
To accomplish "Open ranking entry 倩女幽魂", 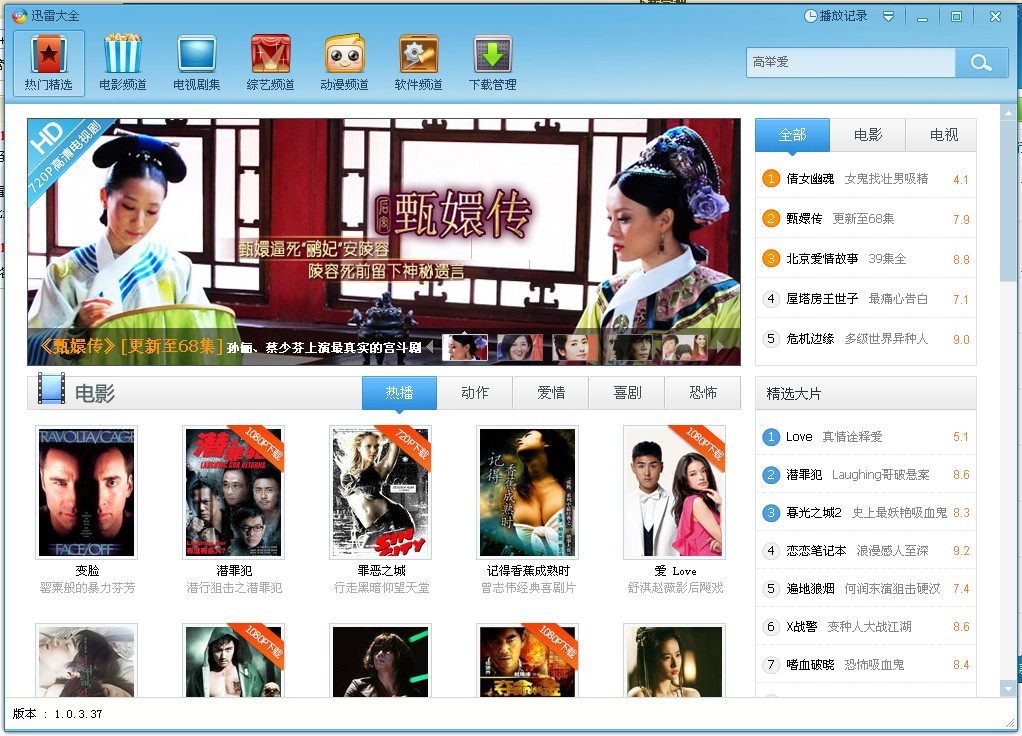I will click(x=866, y=179).
